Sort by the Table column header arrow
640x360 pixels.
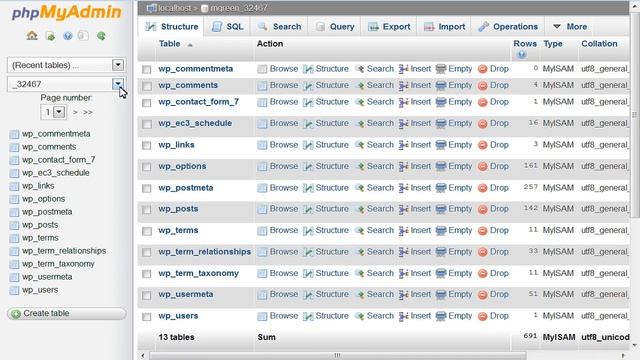[190, 45]
